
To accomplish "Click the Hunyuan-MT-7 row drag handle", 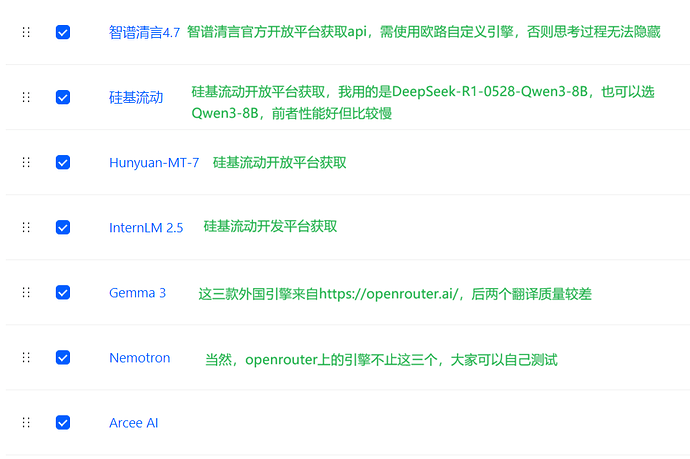I will tap(26, 162).
